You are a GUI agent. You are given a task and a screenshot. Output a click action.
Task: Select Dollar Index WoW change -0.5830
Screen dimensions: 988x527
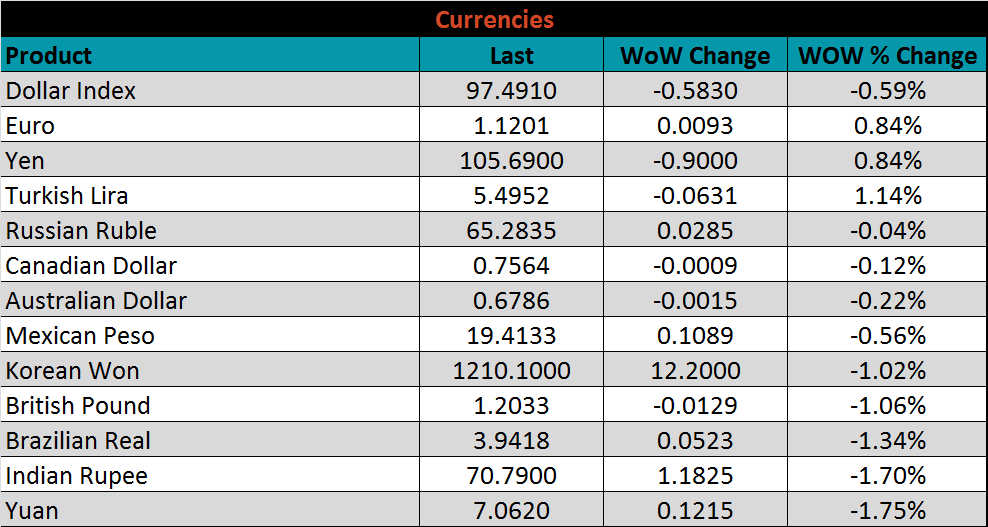click(695, 91)
